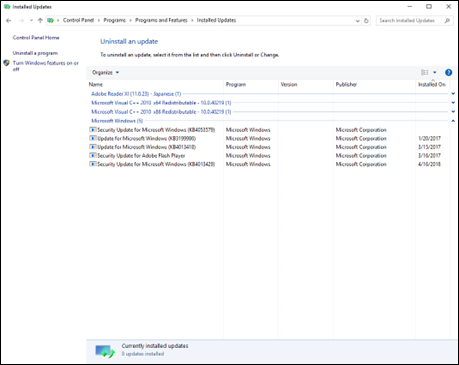Click the shield icon beside Windows features
This screenshot has height=365, width=459.
(x=6, y=63)
